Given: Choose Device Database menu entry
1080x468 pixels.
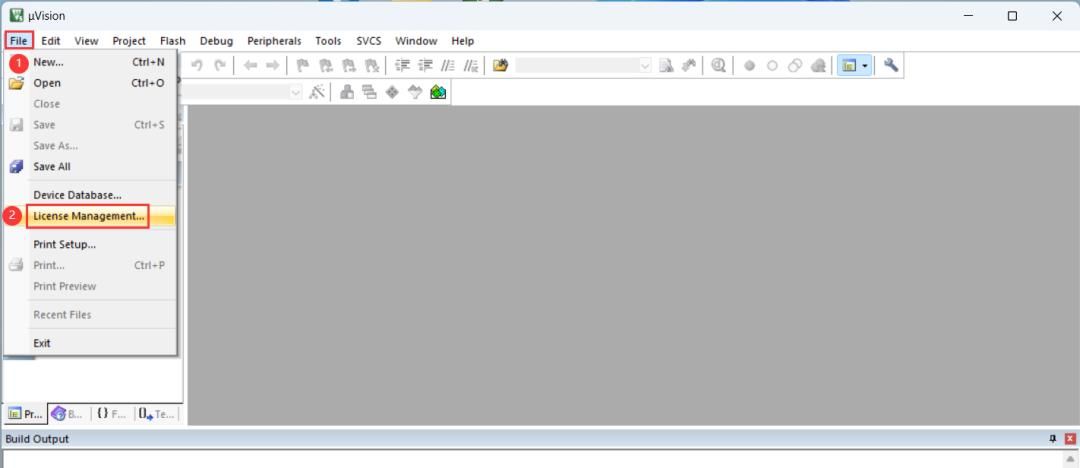Looking at the screenshot, I should coord(77,195).
